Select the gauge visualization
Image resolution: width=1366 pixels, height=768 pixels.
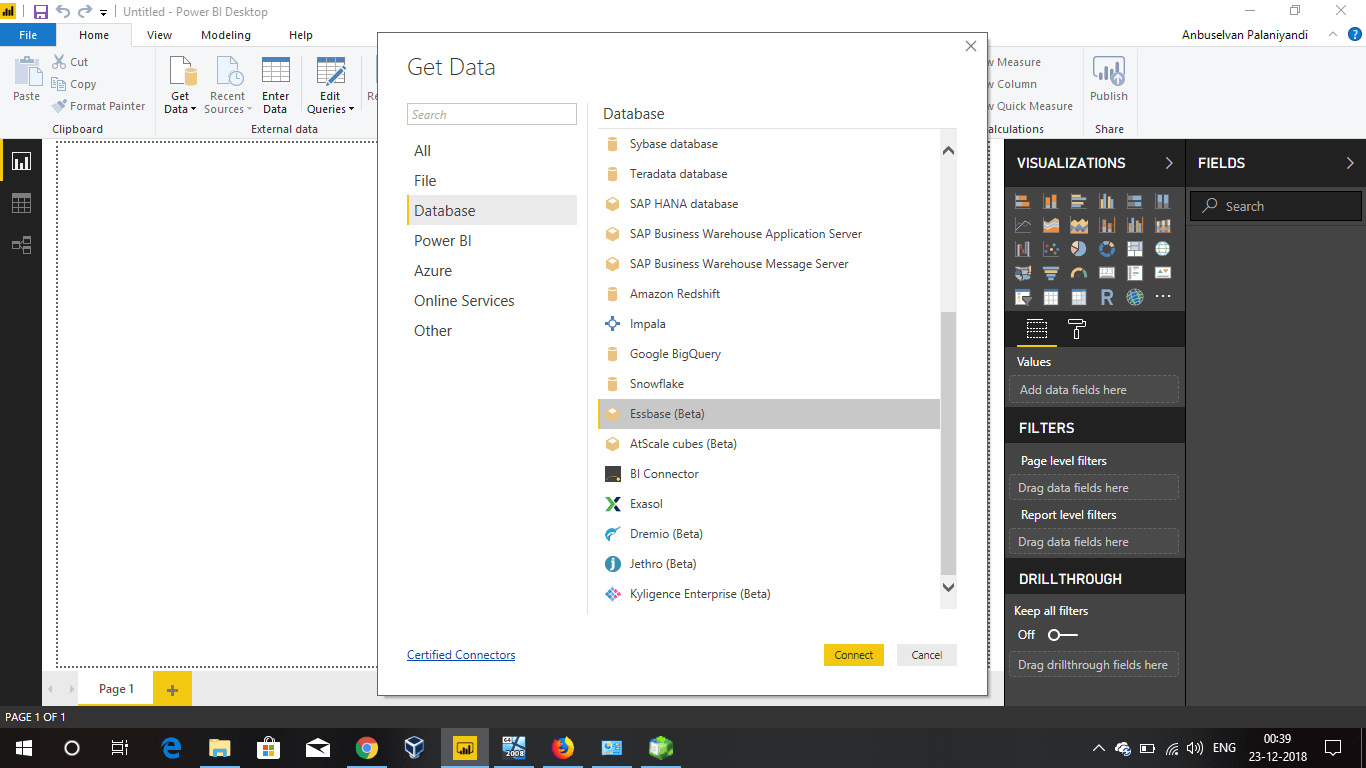(1079, 273)
